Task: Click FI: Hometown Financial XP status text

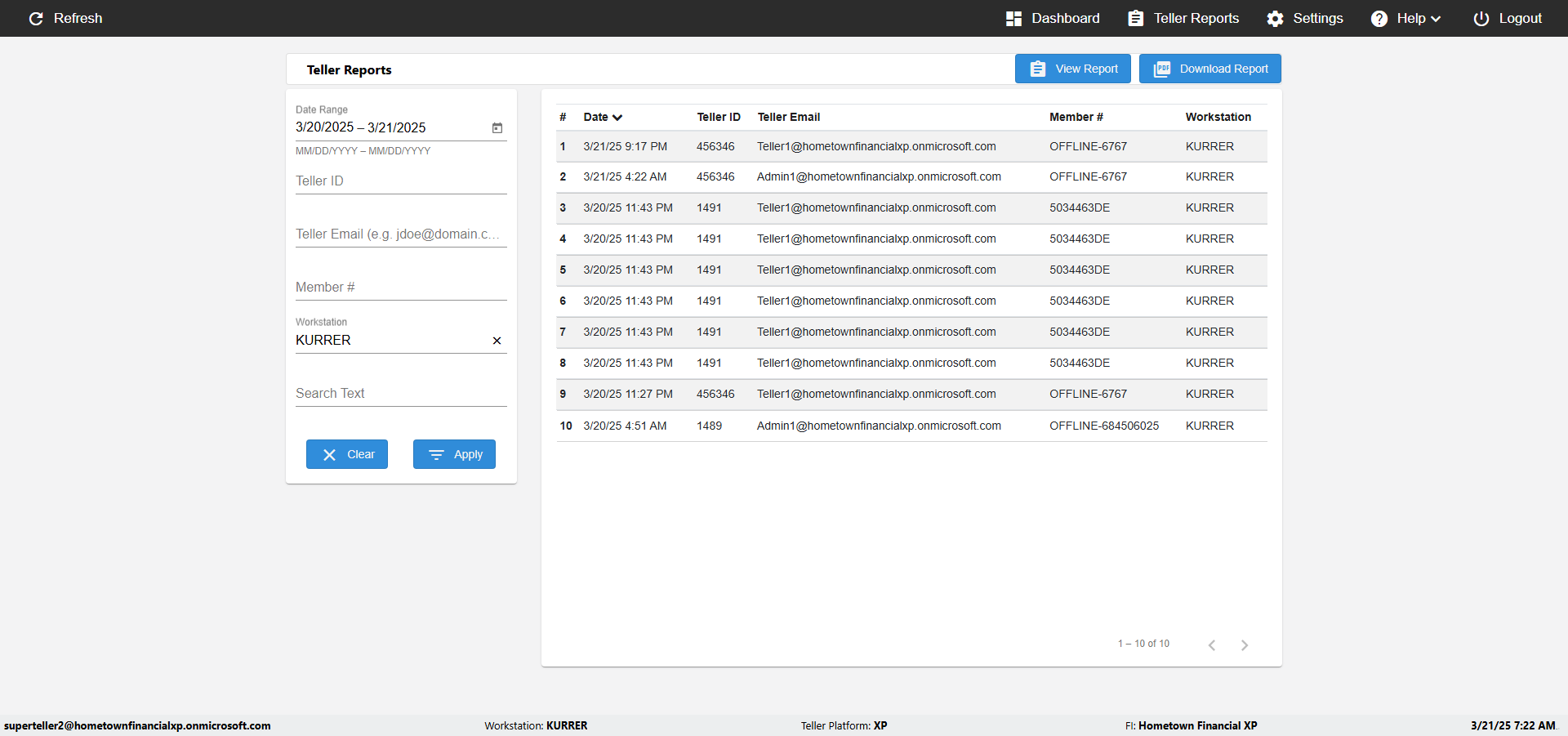Action: [x=1191, y=725]
